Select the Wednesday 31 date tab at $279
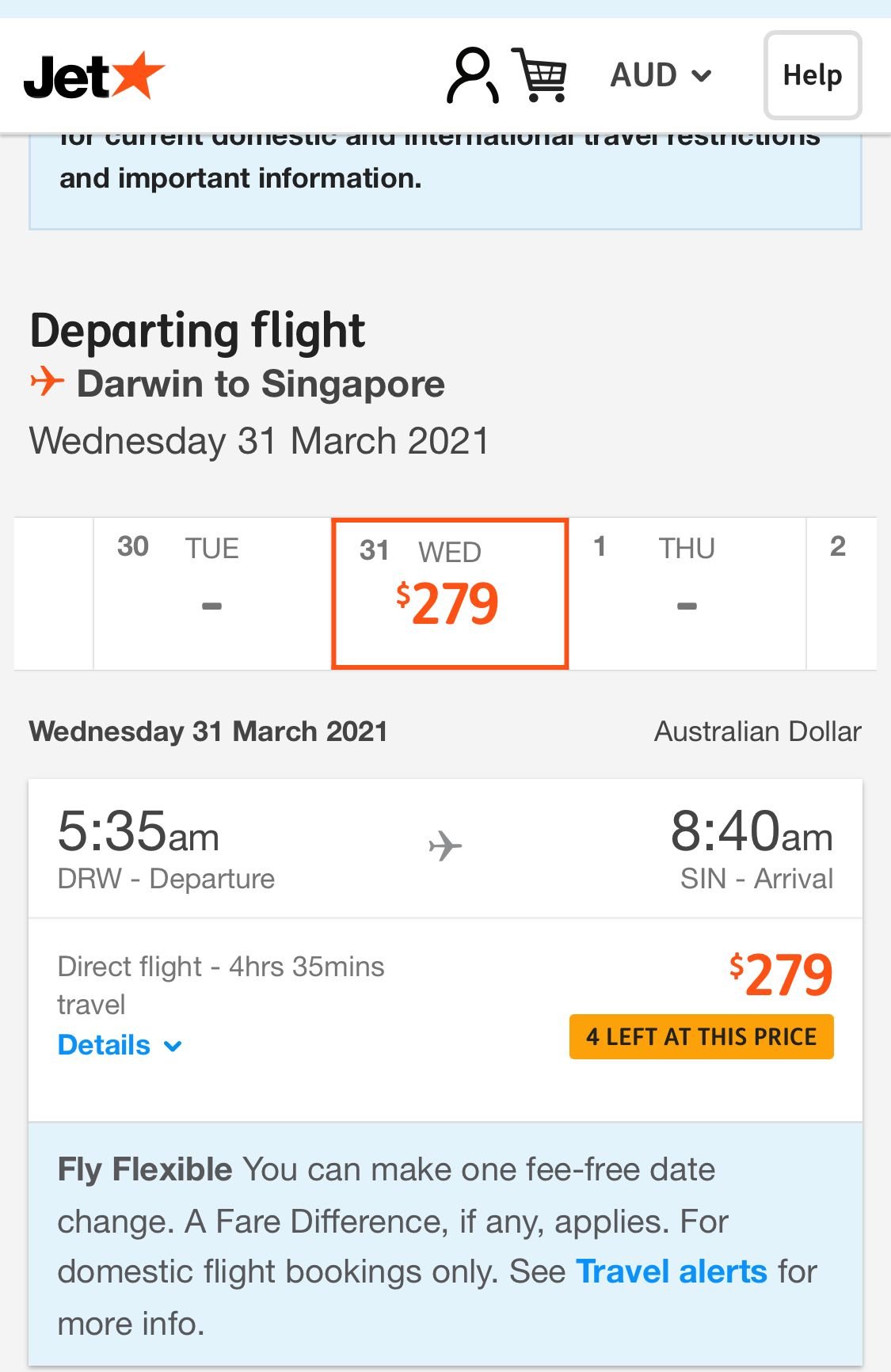The image size is (891, 1372). click(450, 594)
